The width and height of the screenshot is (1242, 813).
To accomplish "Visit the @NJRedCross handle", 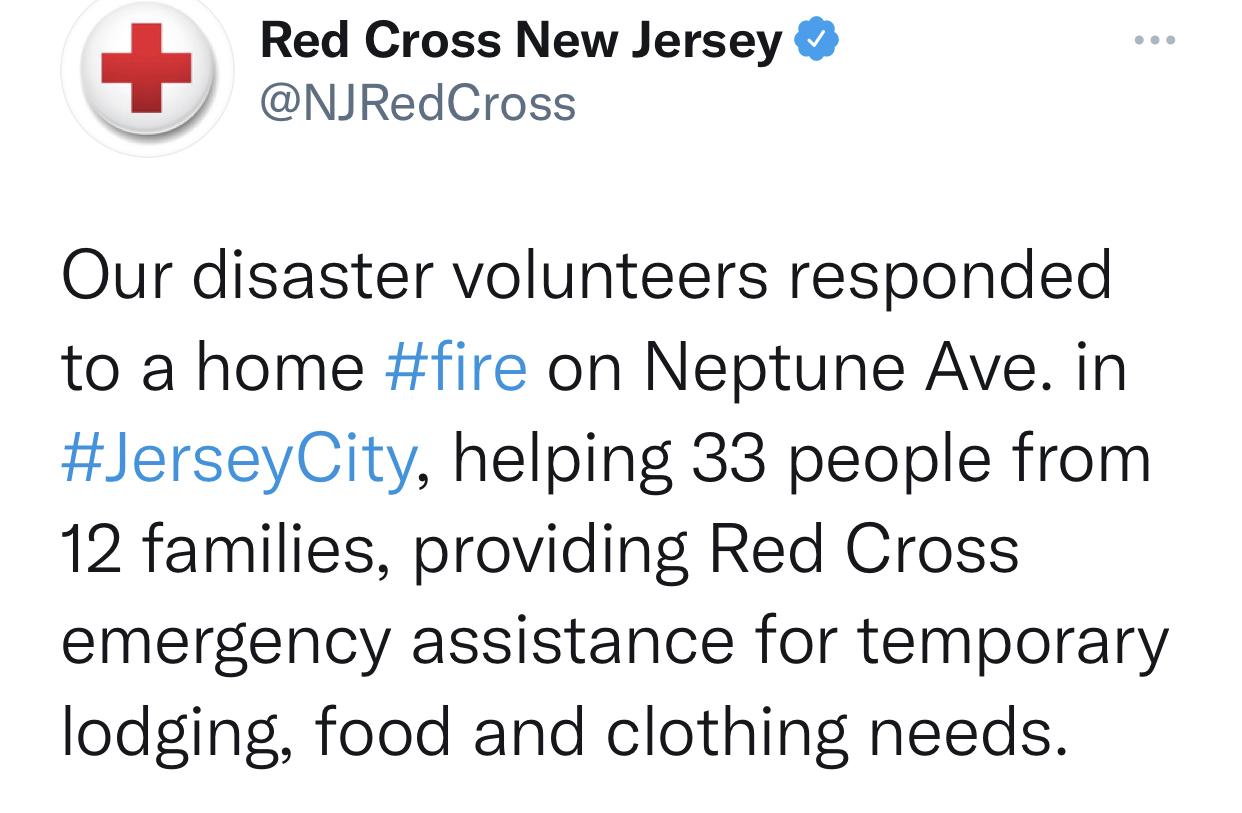I will click(x=418, y=103).
